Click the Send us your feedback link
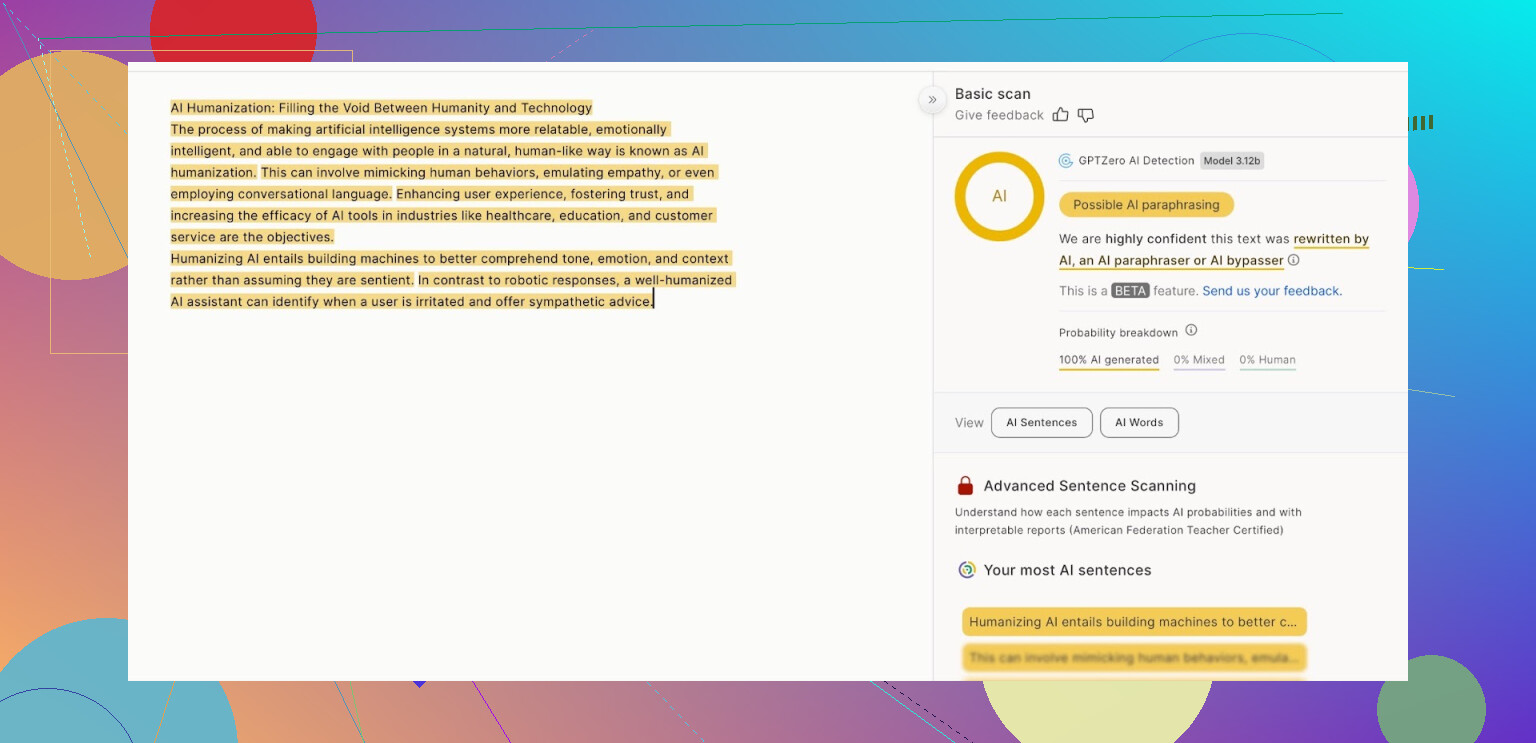This screenshot has width=1536, height=743. 1272,291
